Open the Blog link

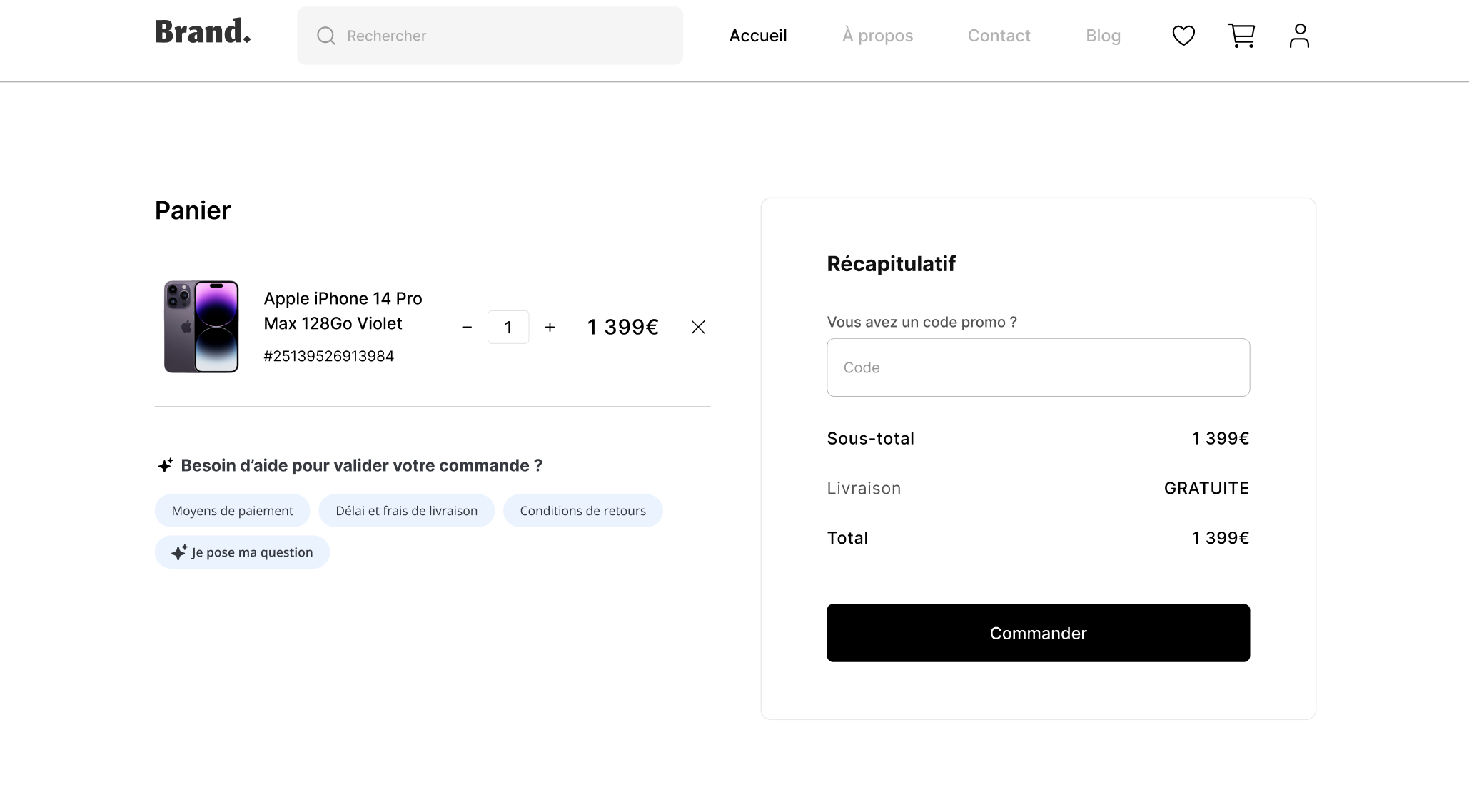[1103, 36]
